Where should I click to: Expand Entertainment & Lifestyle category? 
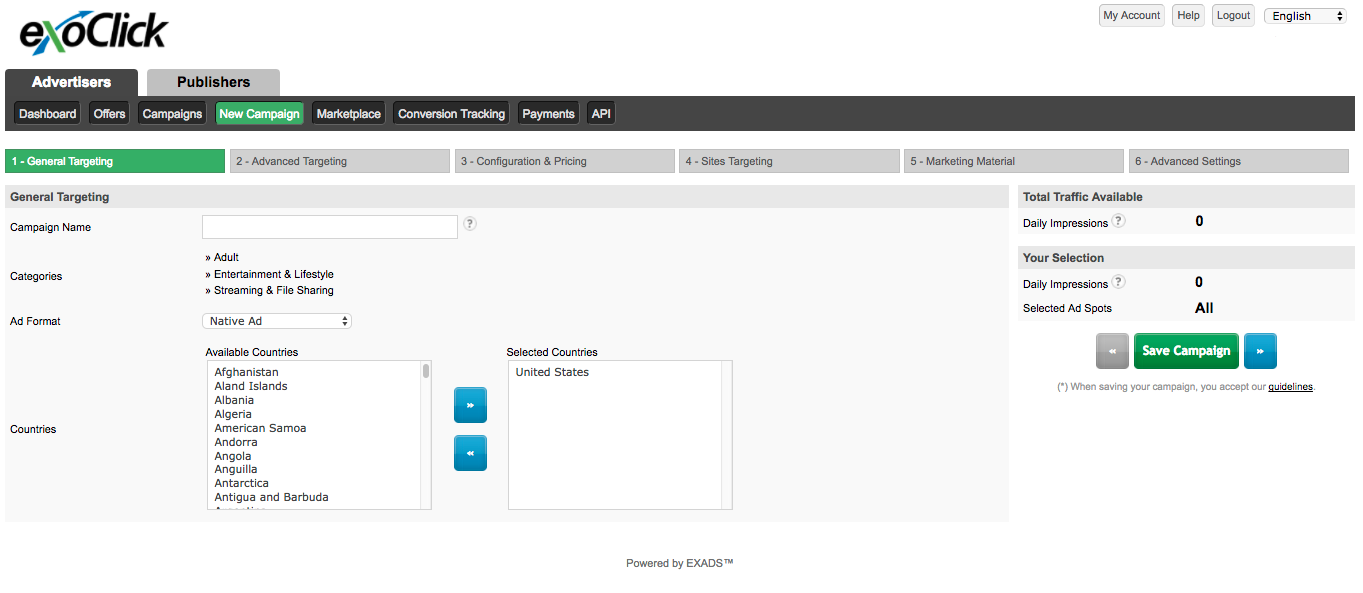tap(269, 274)
